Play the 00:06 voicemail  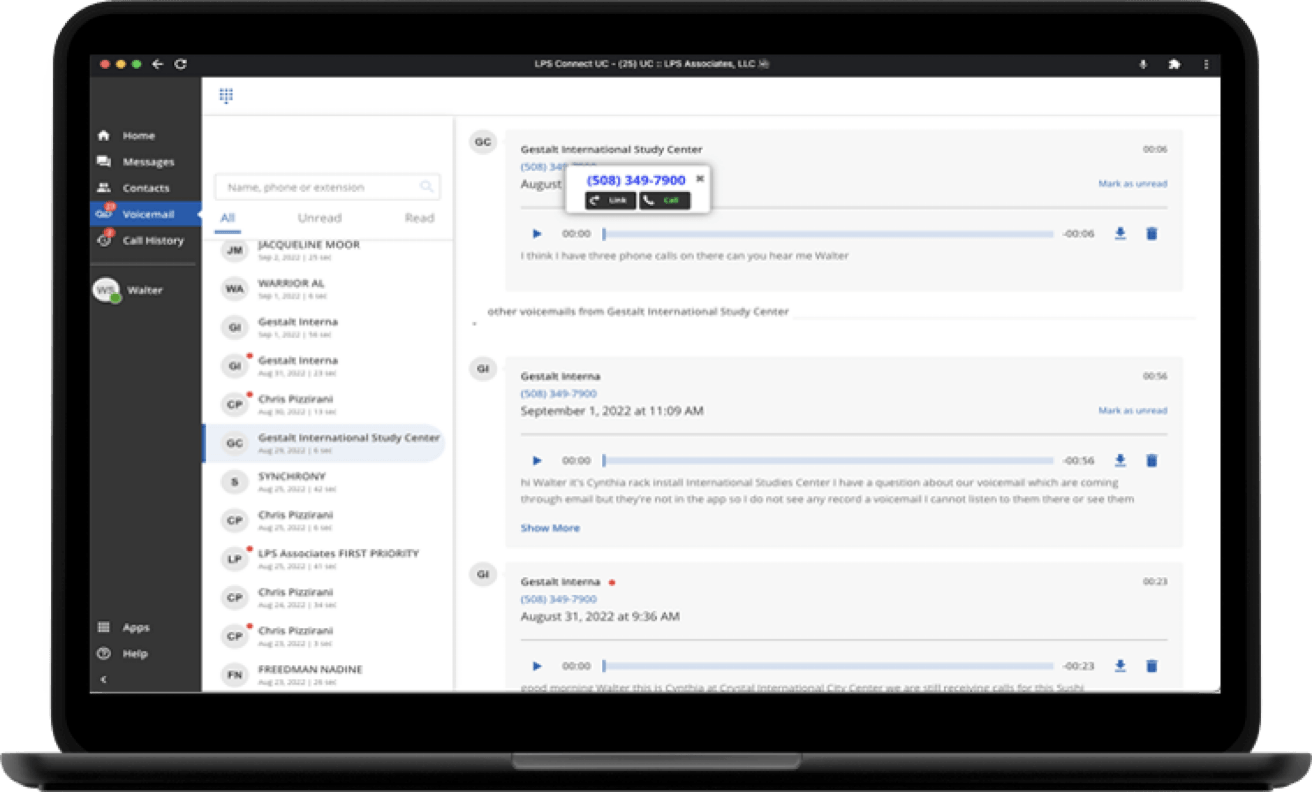click(537, 234)
